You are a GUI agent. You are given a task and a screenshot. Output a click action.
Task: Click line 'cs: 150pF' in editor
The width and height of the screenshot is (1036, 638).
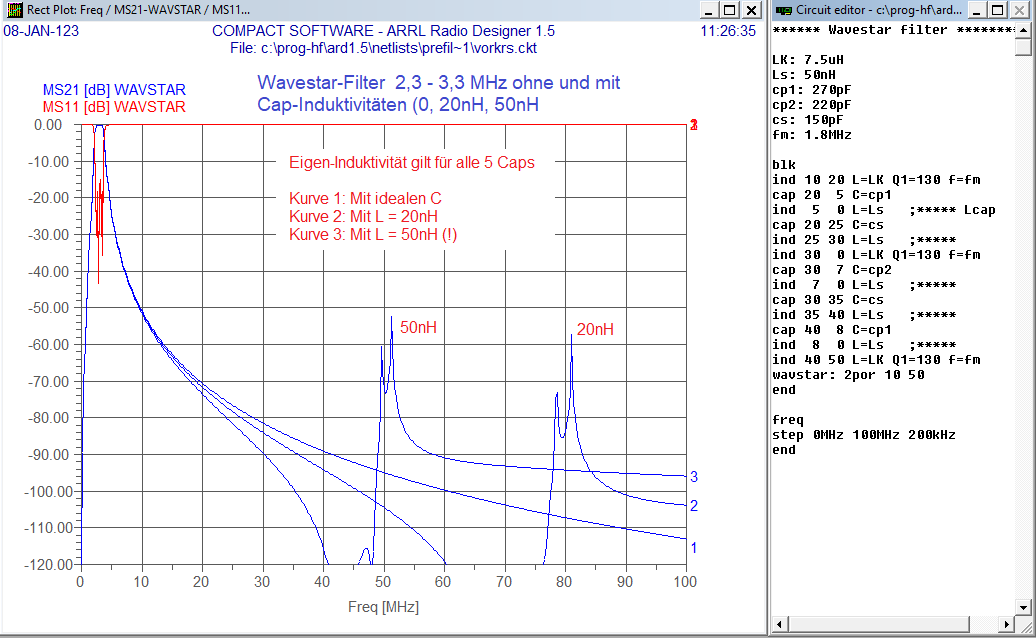tap(807, 120)
